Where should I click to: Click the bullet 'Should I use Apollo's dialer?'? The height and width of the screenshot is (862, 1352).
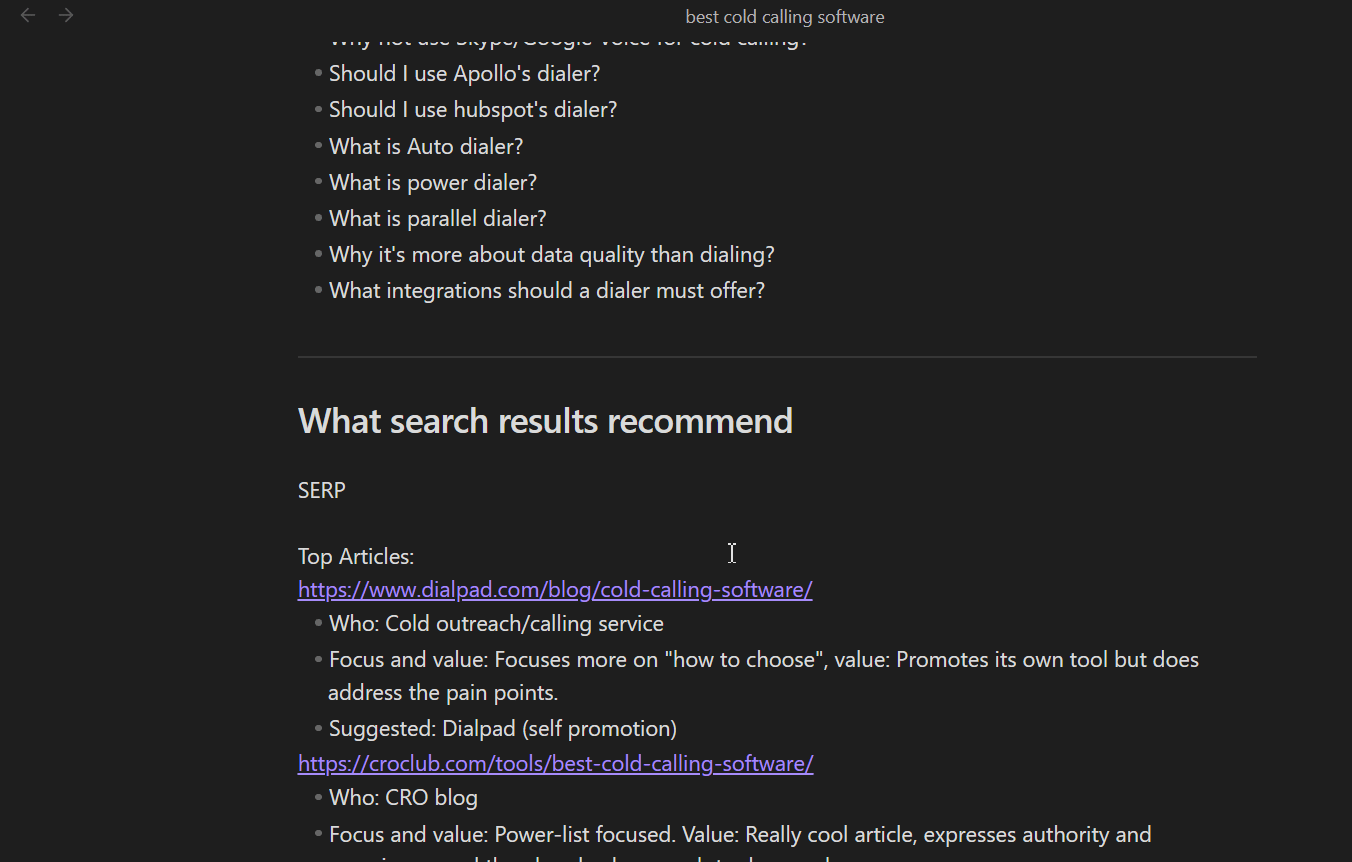click(x=464, y=73)
